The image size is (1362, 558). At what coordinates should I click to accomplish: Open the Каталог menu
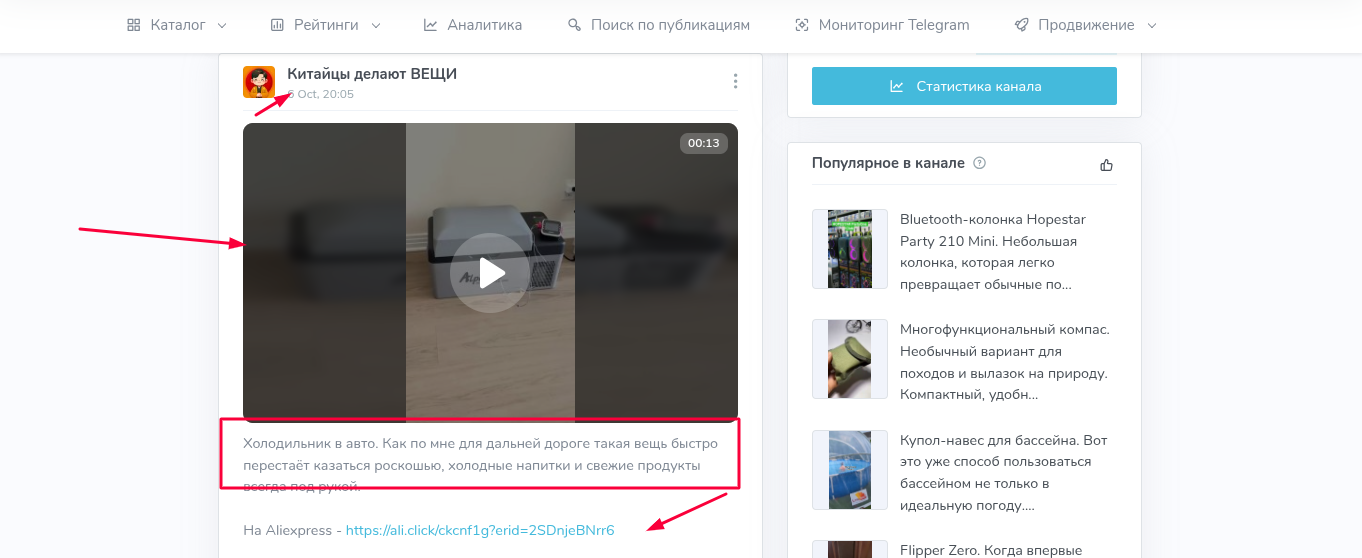pyautogui.click(x=177, y=25)
